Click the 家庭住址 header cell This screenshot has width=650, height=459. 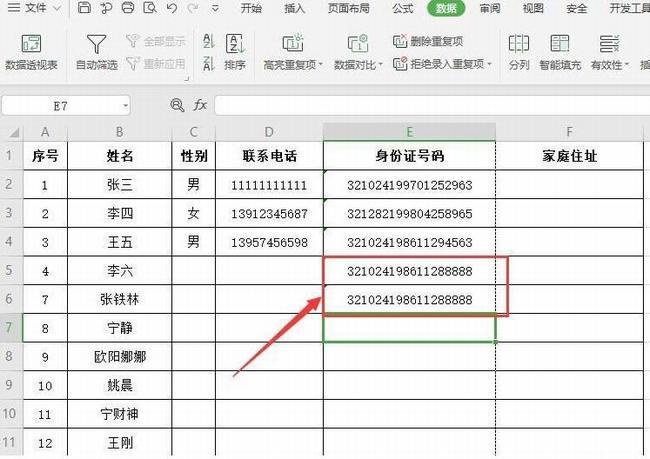click(x=570, y=156)
